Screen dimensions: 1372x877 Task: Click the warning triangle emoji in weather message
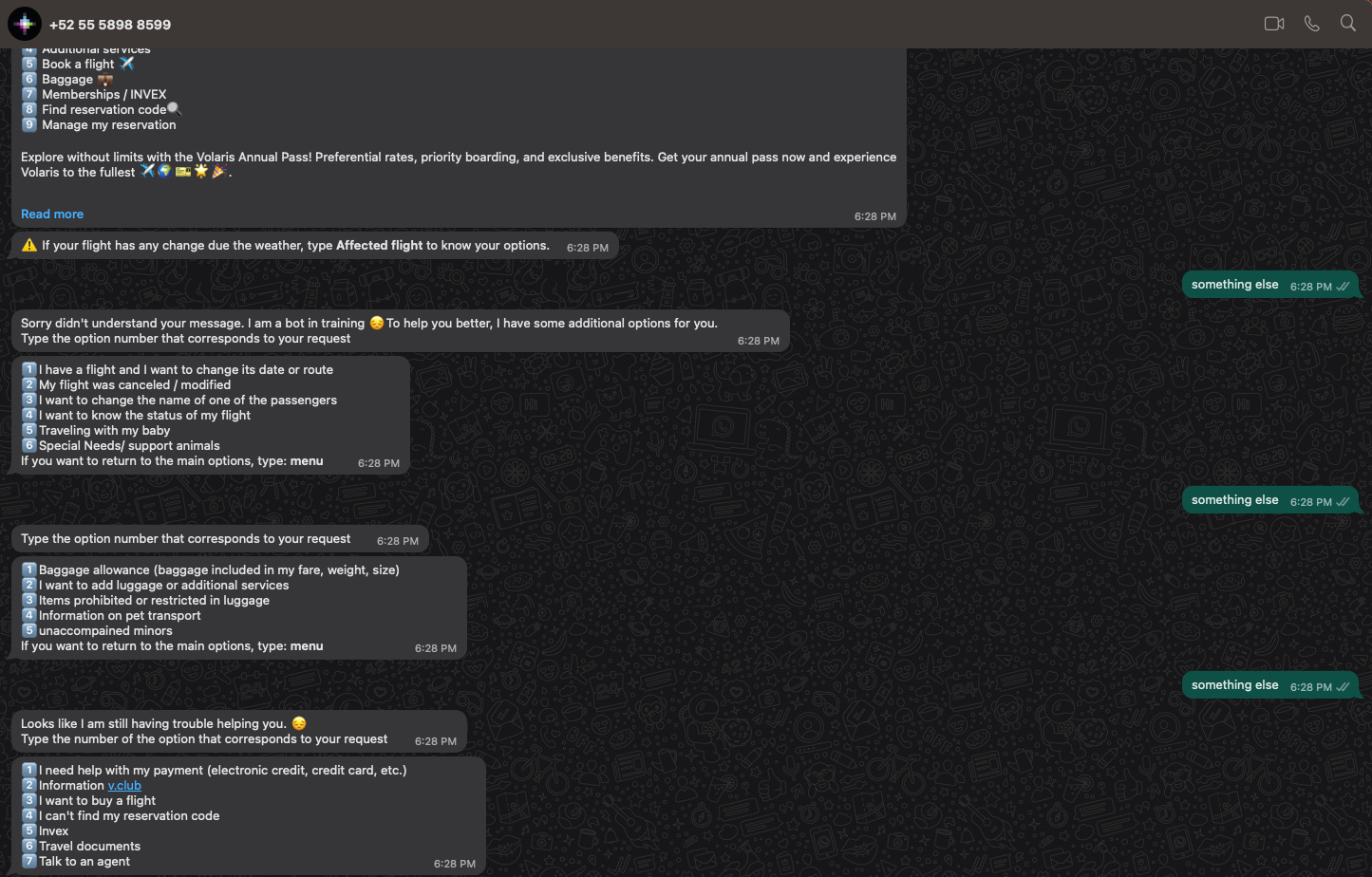[x=29, y=245]
